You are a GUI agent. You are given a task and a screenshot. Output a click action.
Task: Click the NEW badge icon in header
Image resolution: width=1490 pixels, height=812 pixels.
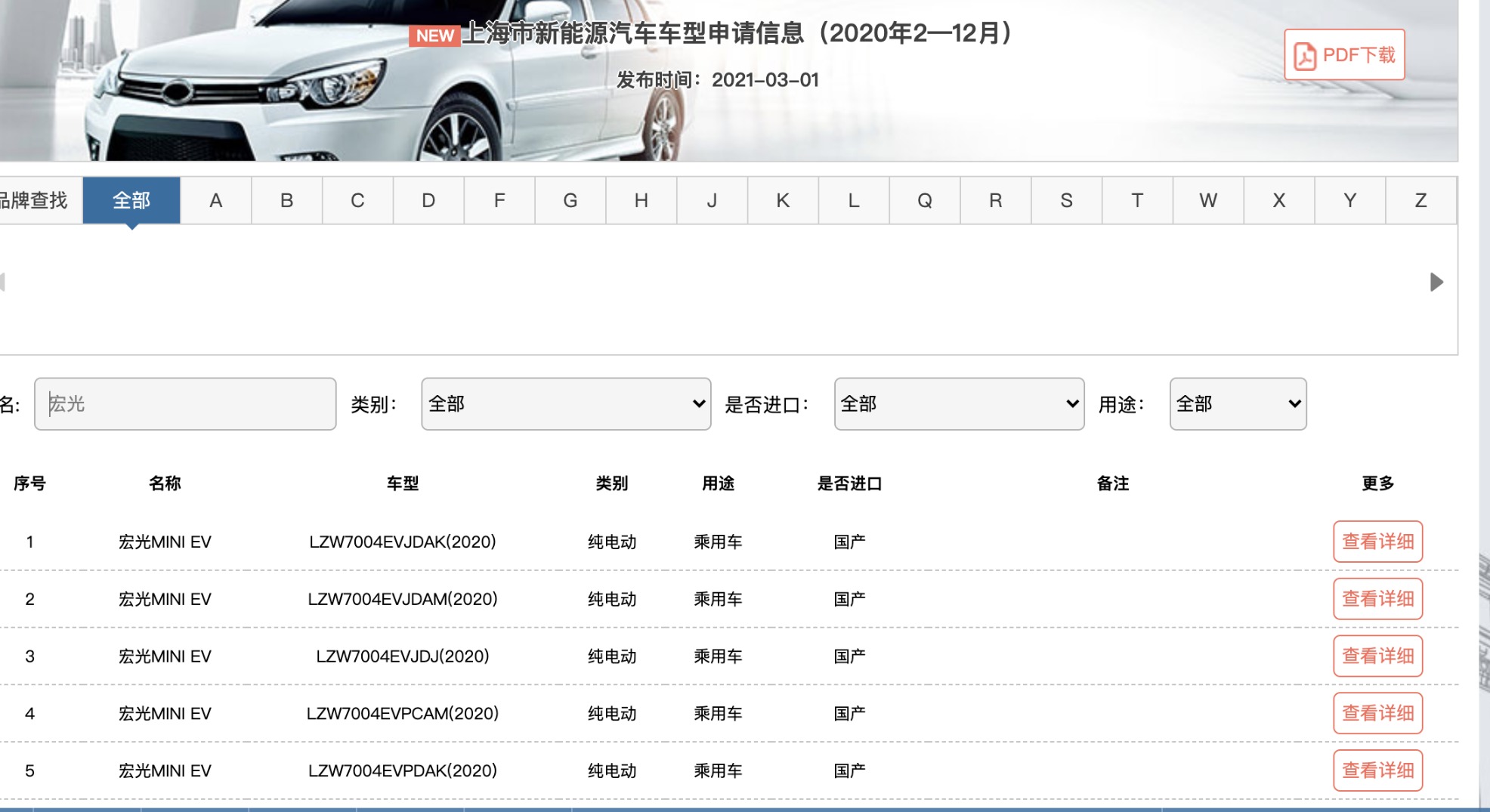[x=434, y=36]
